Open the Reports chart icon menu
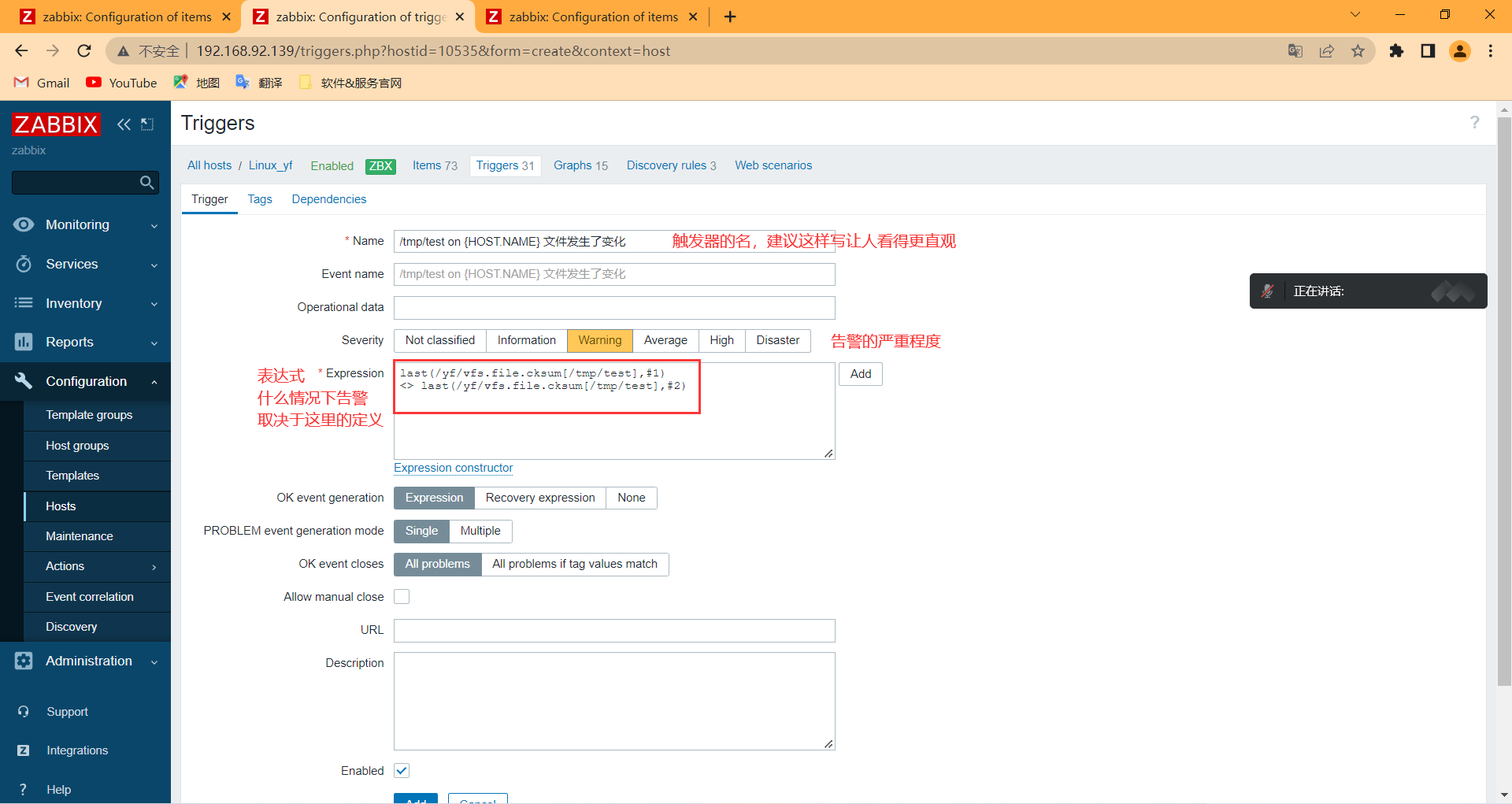 pyautogui.click(x=24, y=342)
